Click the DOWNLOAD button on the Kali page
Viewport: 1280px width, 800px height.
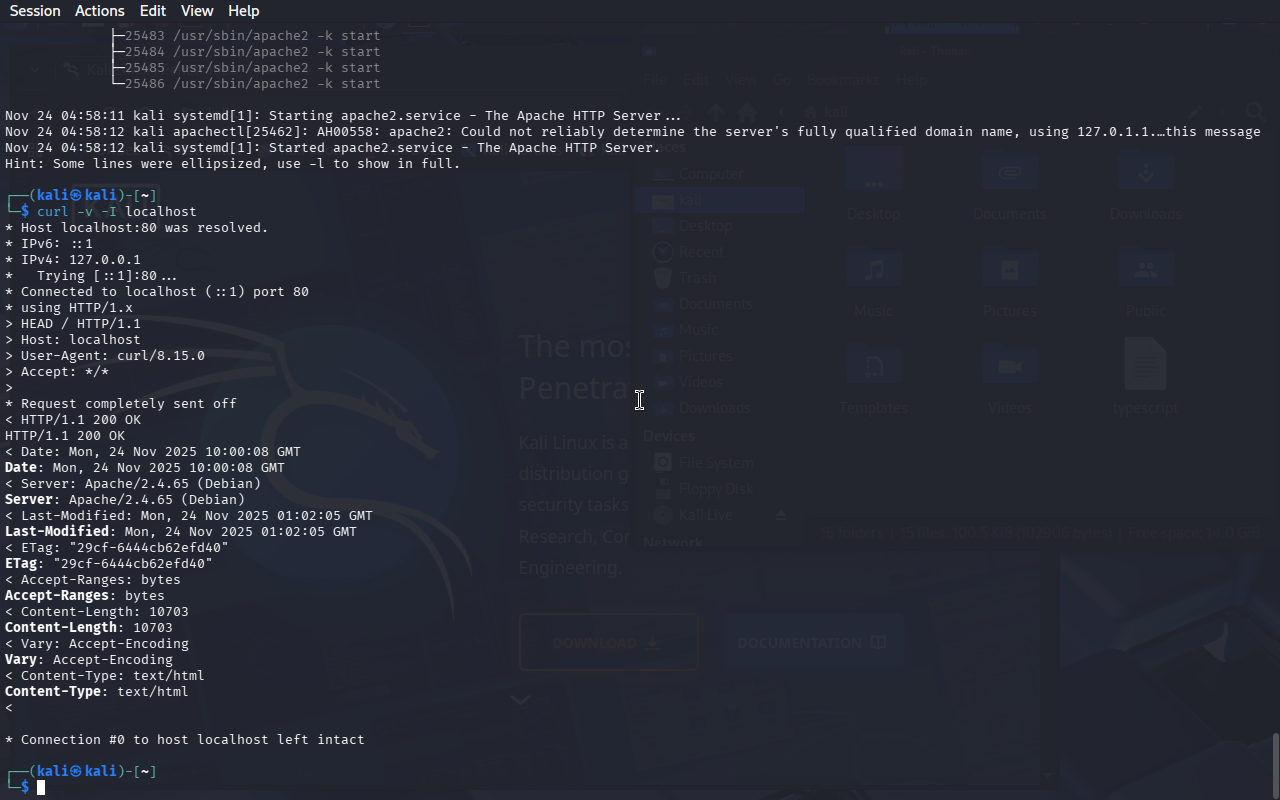(608, 643)
